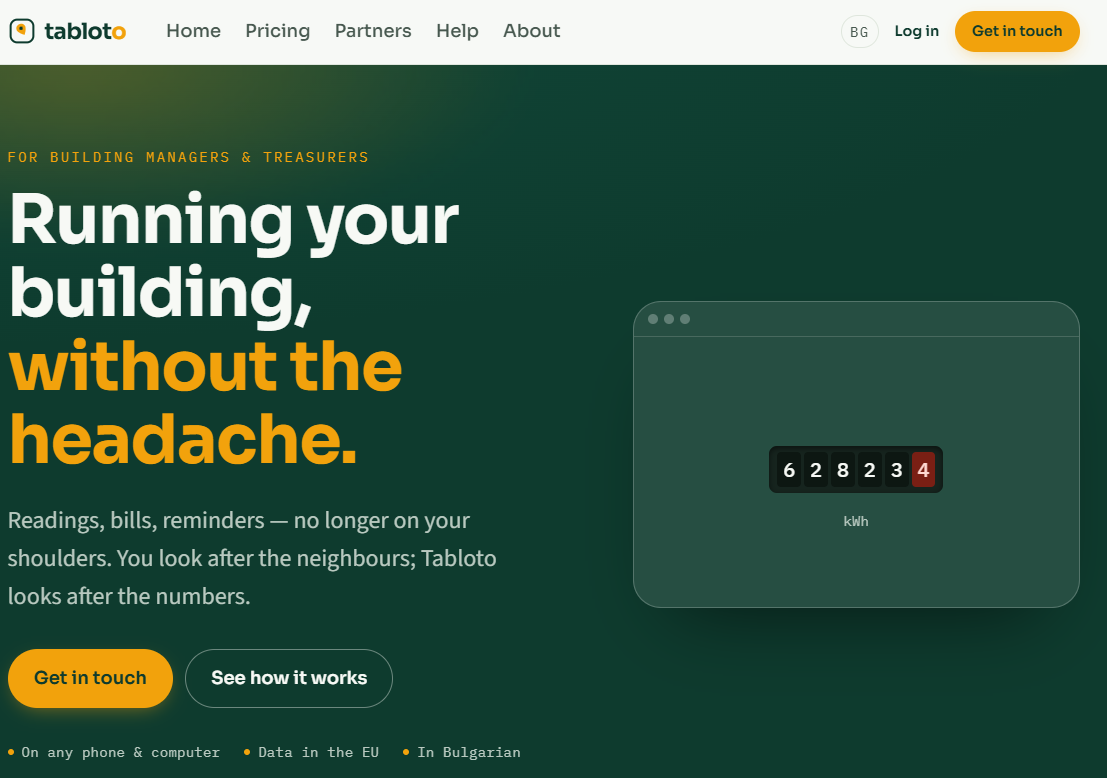Open the Home nav link
The width and height of the screenshot is (1107, 778).
click(193, 31)
